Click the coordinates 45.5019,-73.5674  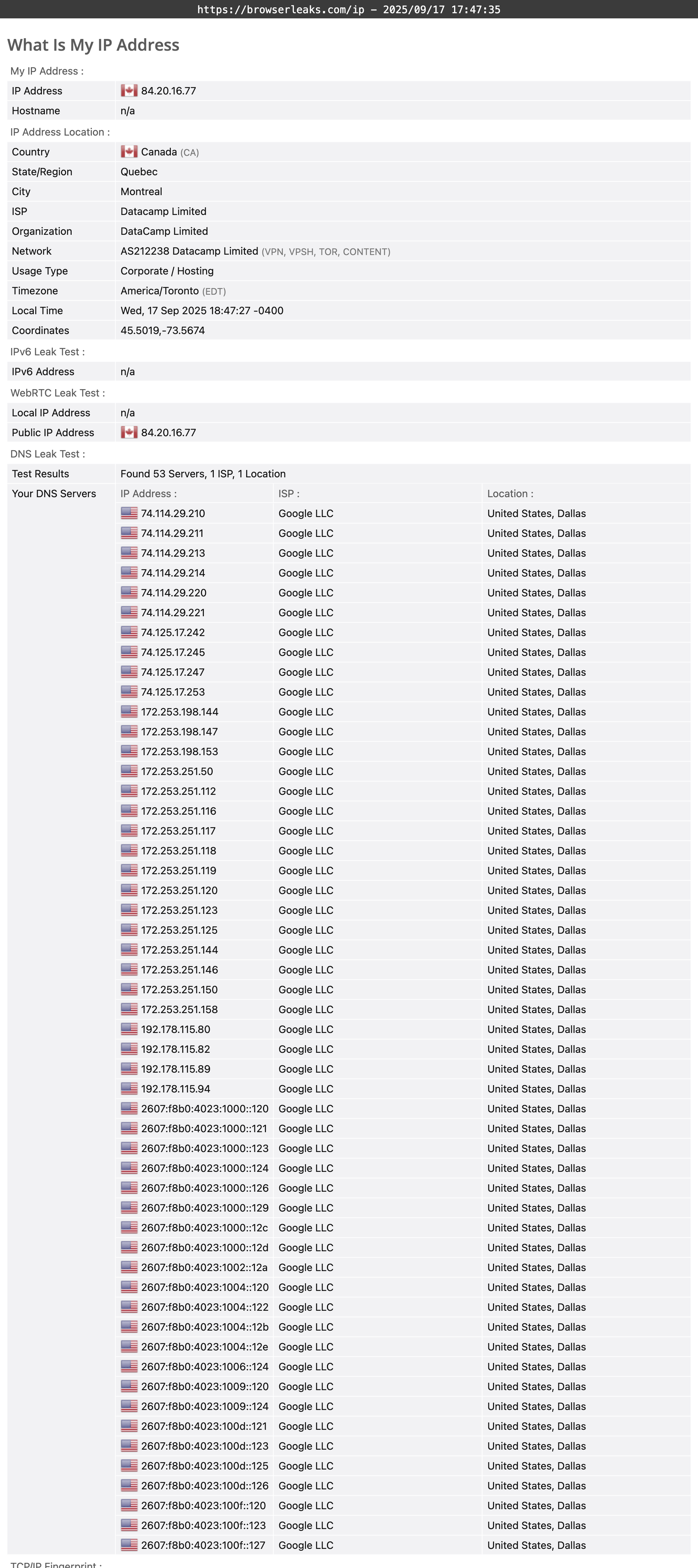click(162, 330)
